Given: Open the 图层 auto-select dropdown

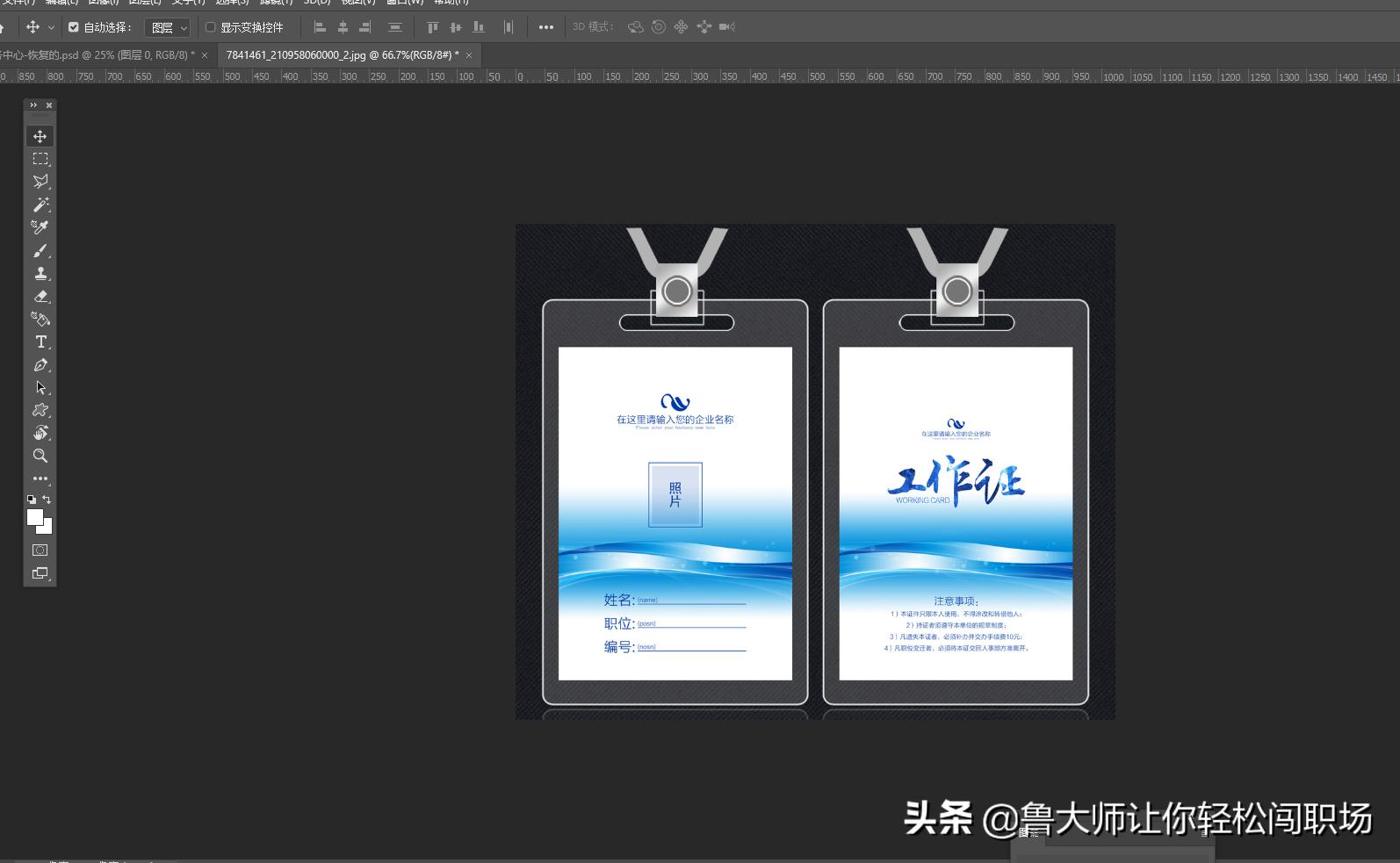Looking at the screenshot, I should (x=168, y=28).
